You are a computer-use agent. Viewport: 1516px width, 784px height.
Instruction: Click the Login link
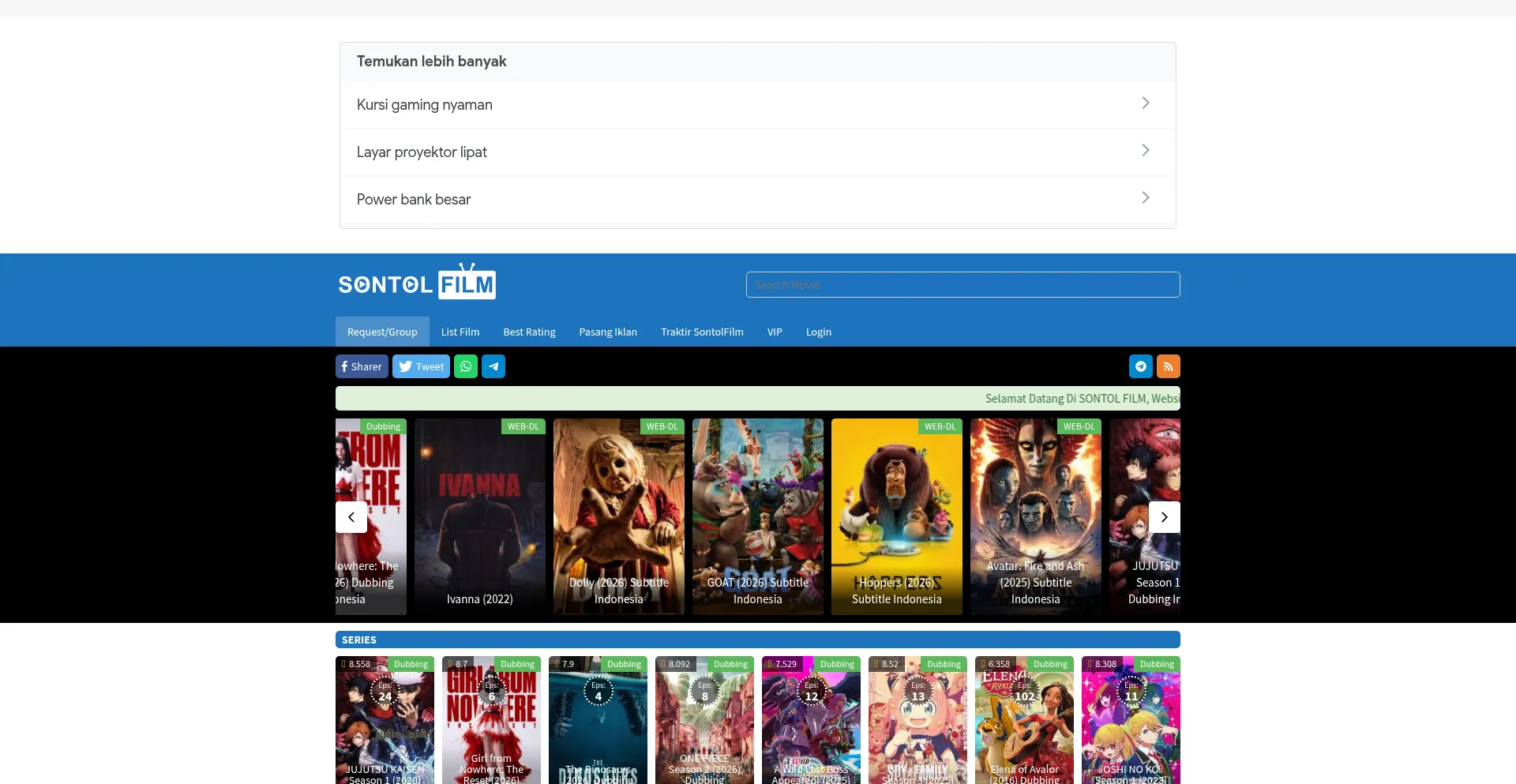(x=819, y=332)
